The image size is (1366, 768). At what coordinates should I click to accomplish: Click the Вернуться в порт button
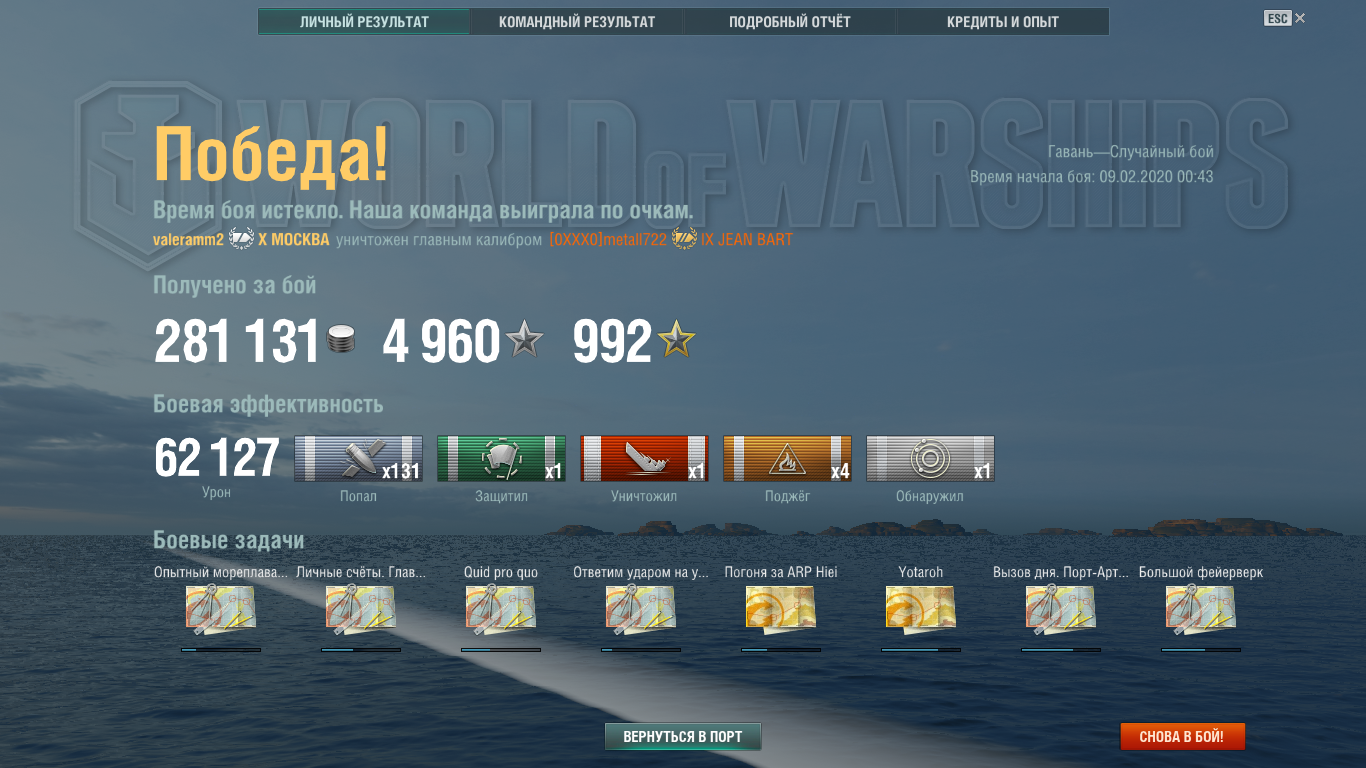point(683,737)
